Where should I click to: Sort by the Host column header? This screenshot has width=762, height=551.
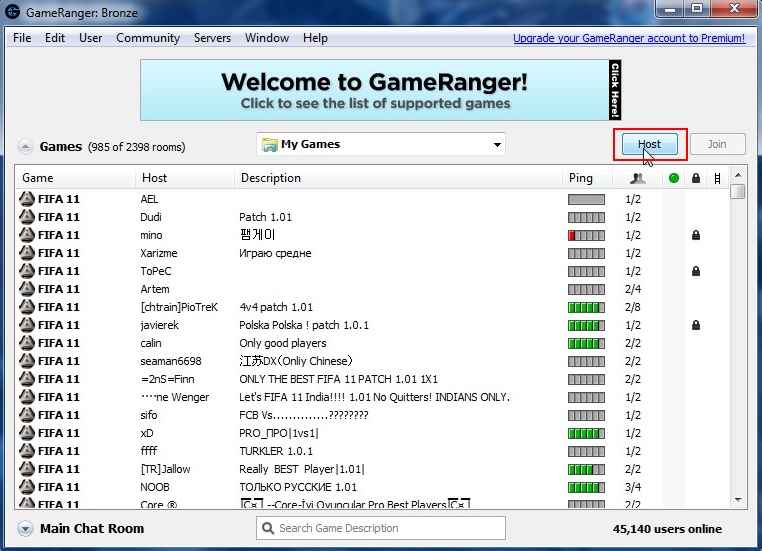185,178
